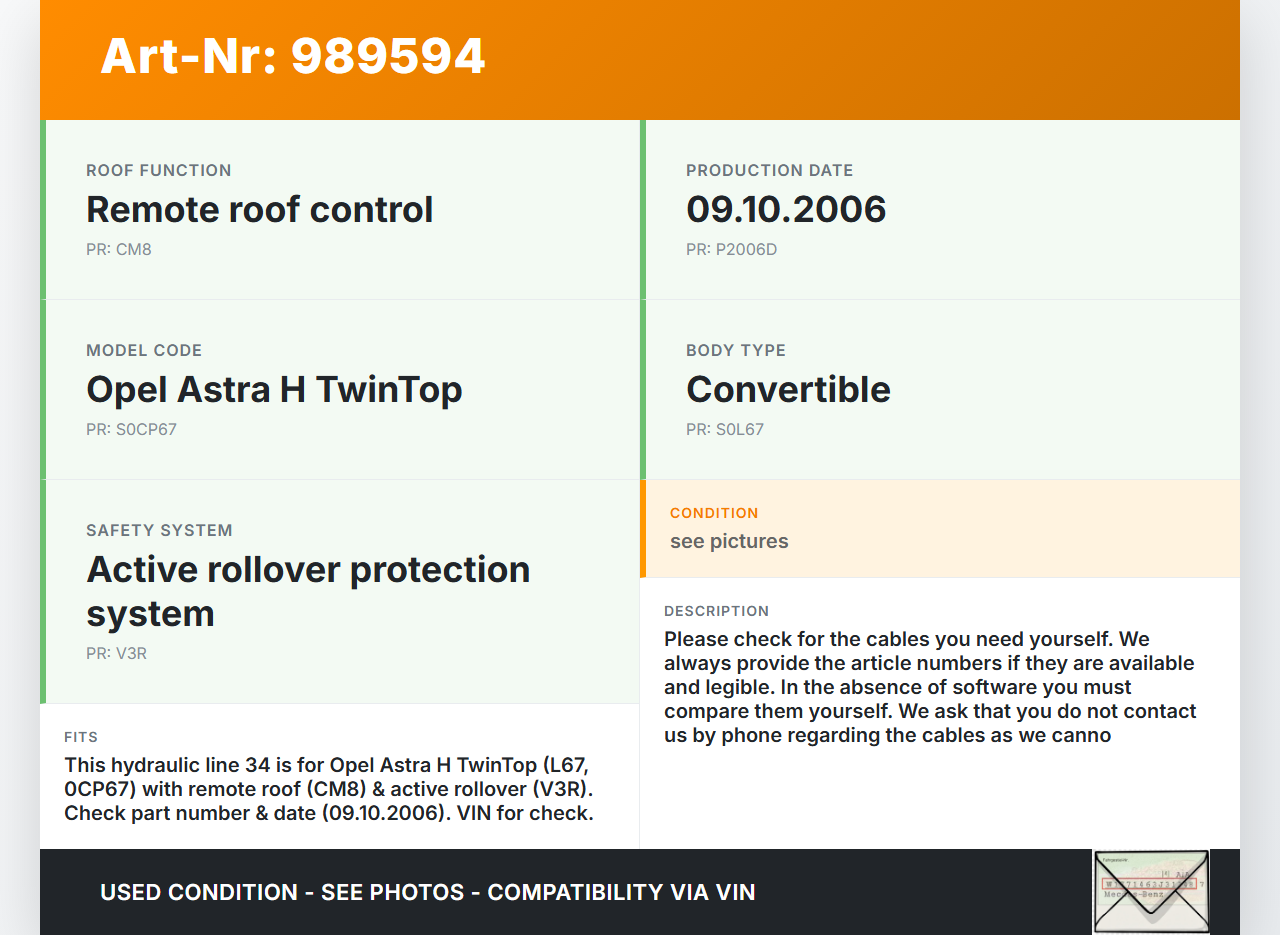Click the FITS section label
Screen dimensions: 1280x935
tap(81, 737)
